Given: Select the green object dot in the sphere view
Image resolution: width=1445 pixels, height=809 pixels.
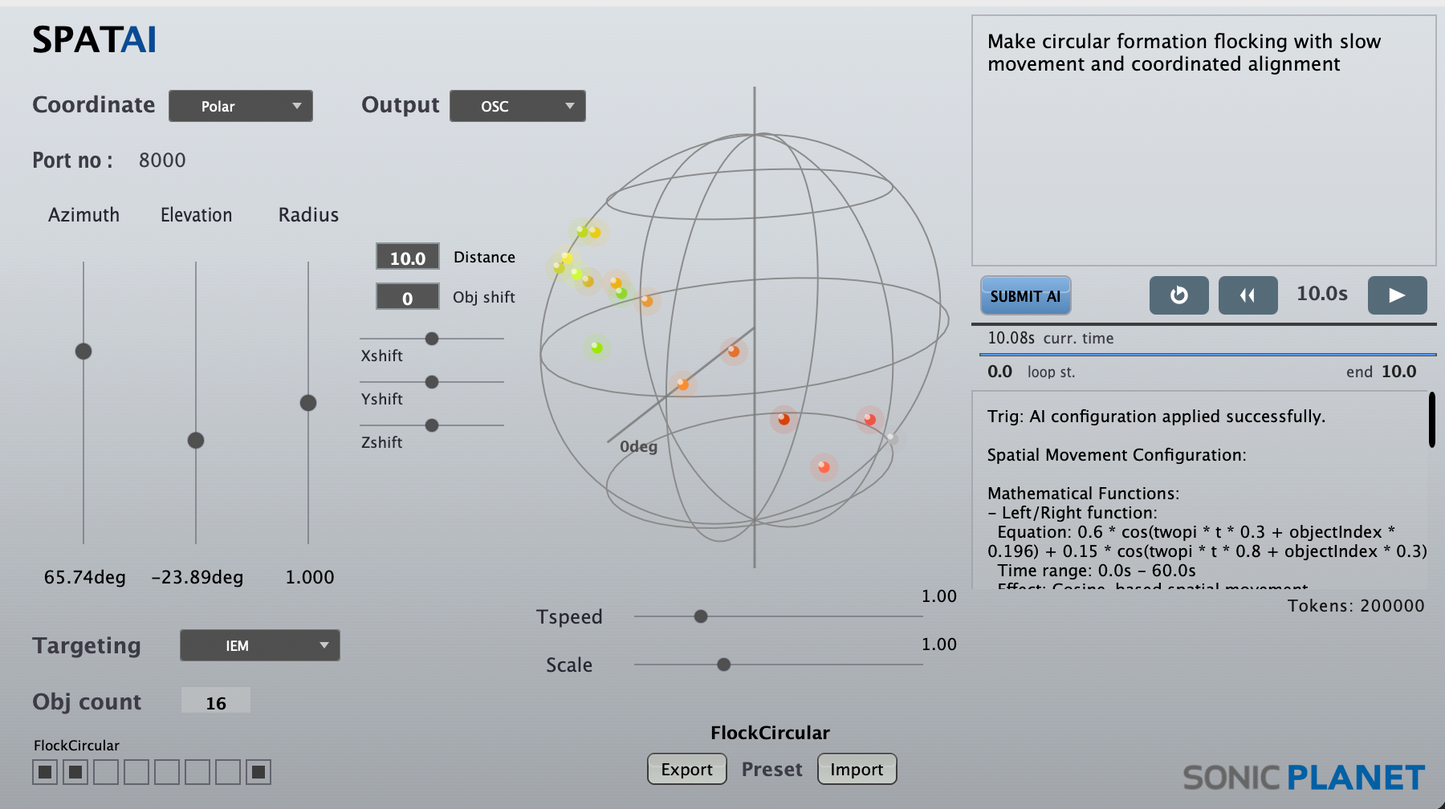Looking at the screenshot, I should click(x=596, y=348).
